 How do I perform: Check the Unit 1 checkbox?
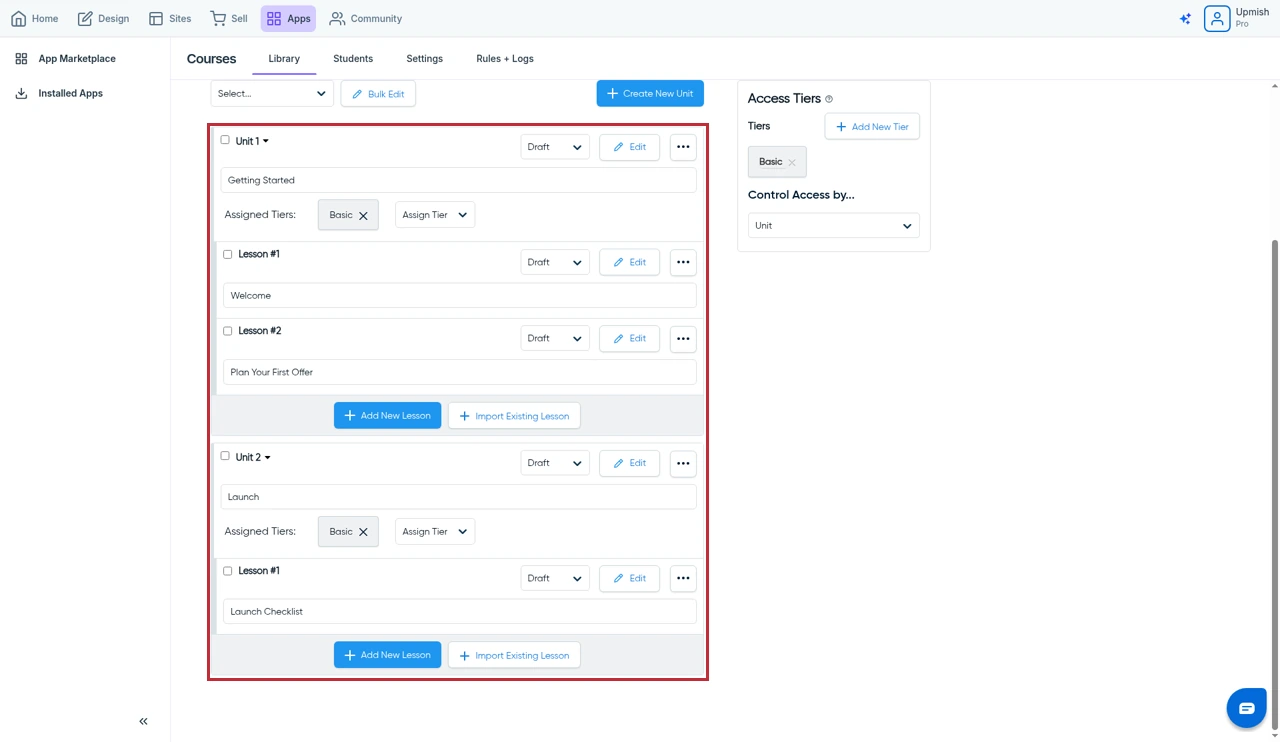point(225,140)
